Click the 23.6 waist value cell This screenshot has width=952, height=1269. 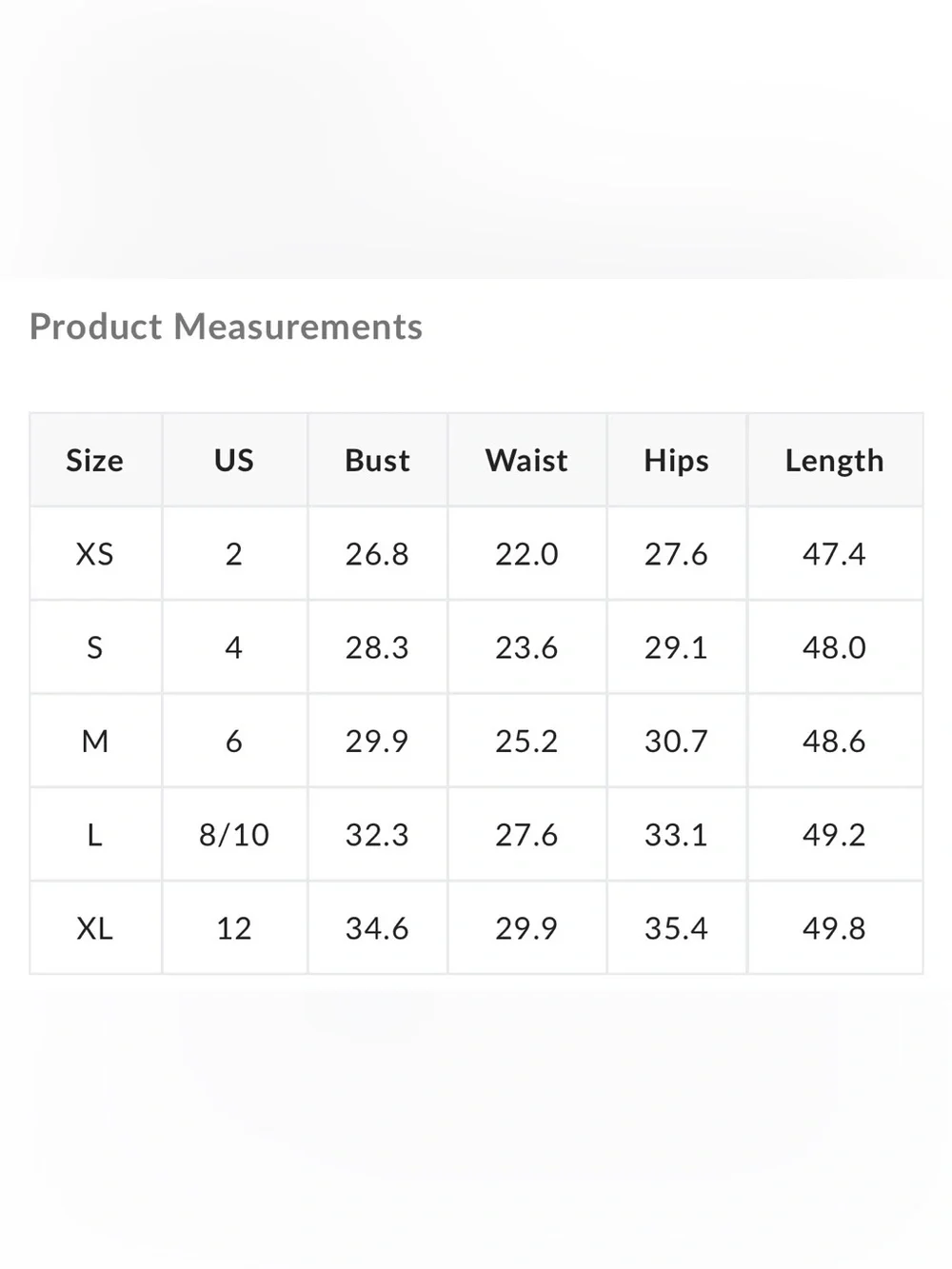(526, 647)
